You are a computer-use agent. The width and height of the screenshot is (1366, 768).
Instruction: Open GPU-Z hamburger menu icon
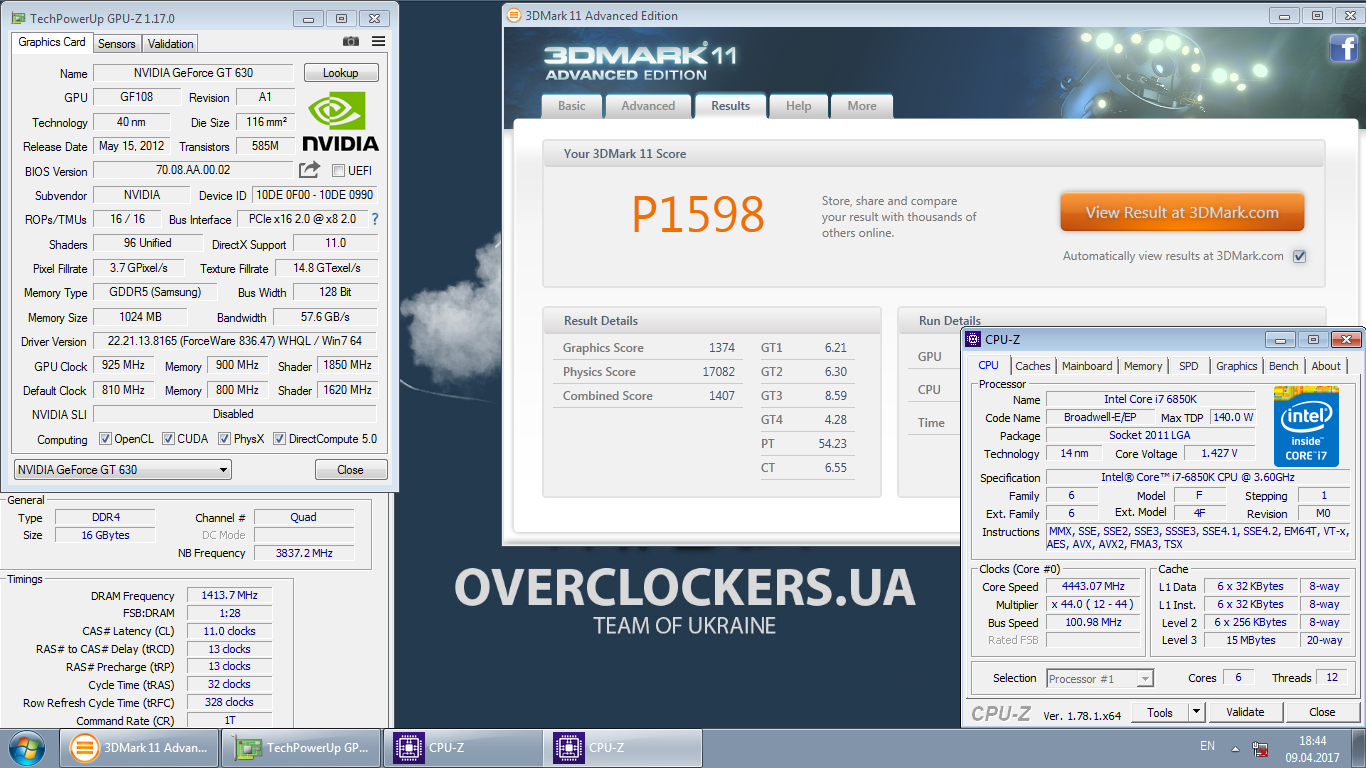pos(378,42)
